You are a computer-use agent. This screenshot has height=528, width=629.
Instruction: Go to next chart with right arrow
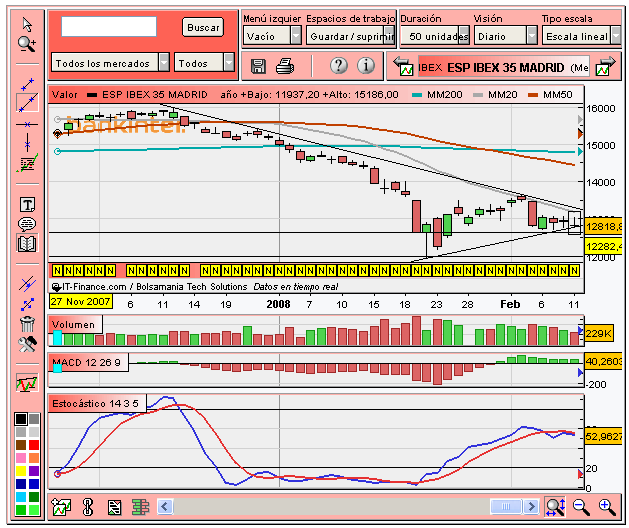(x=605, y=67)
